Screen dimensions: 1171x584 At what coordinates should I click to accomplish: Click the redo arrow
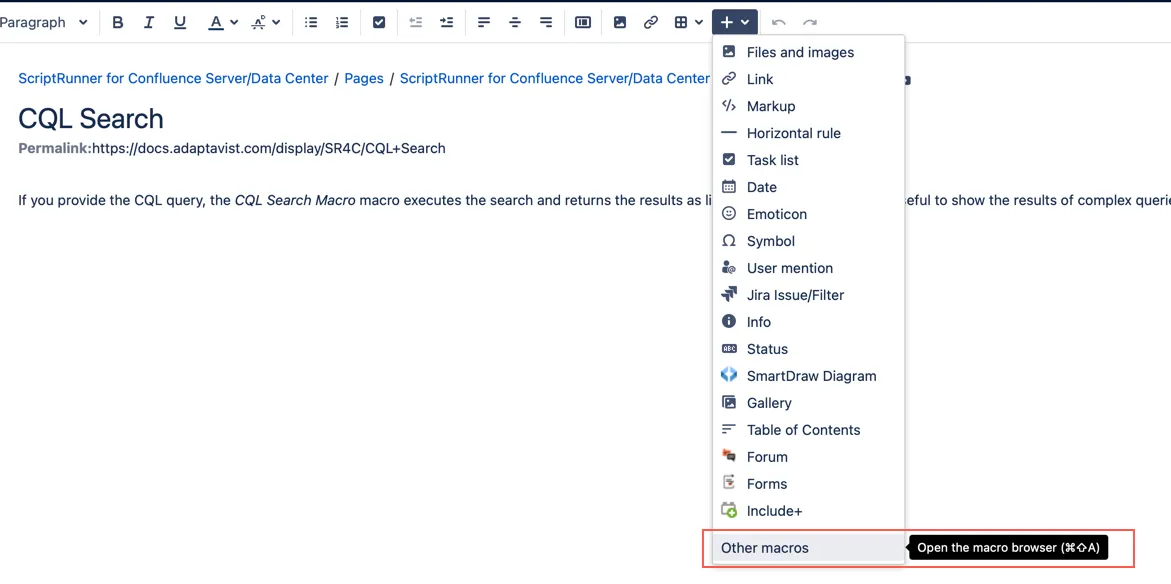[810, 22]
